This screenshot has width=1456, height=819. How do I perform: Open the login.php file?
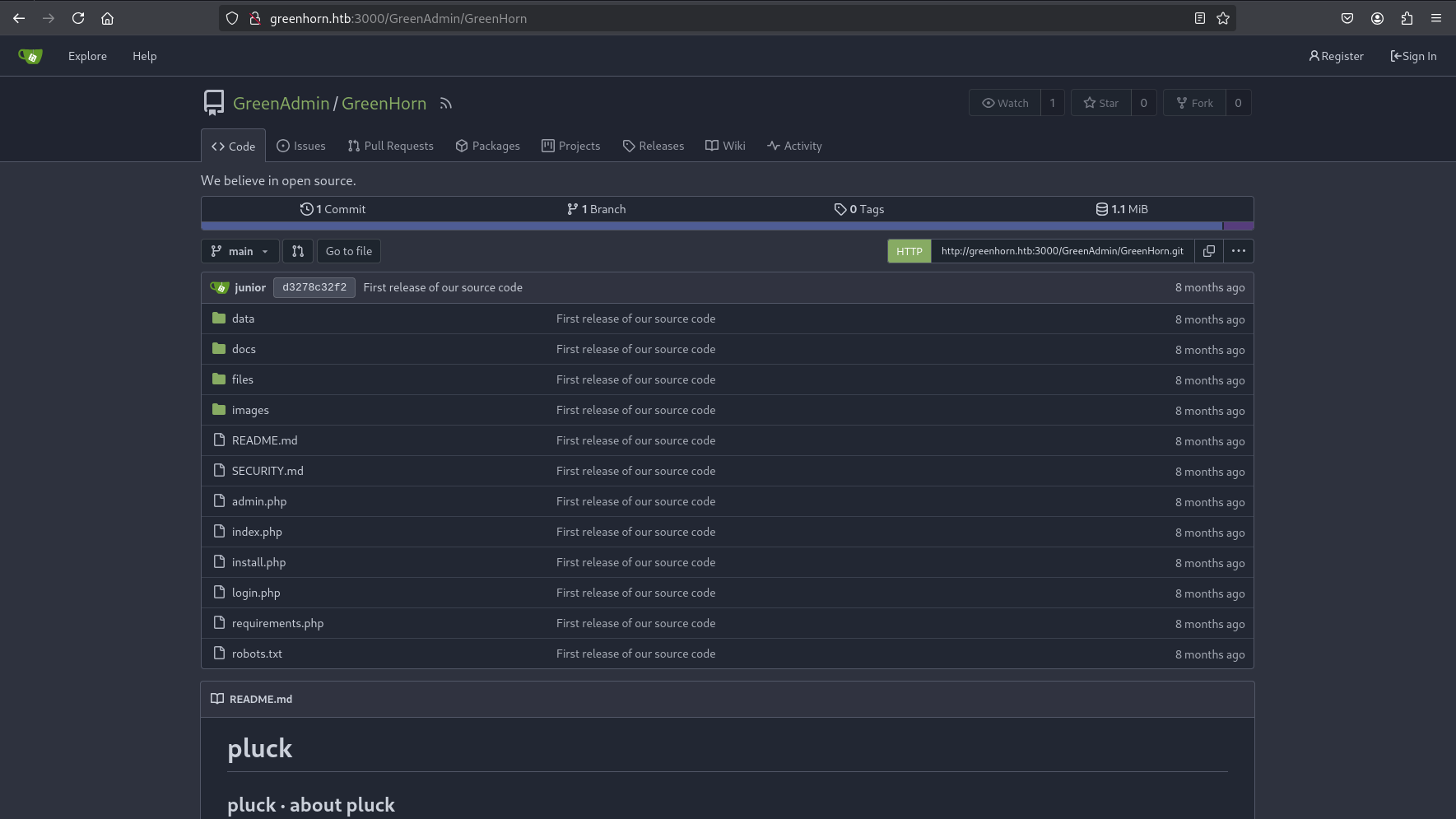256,593
